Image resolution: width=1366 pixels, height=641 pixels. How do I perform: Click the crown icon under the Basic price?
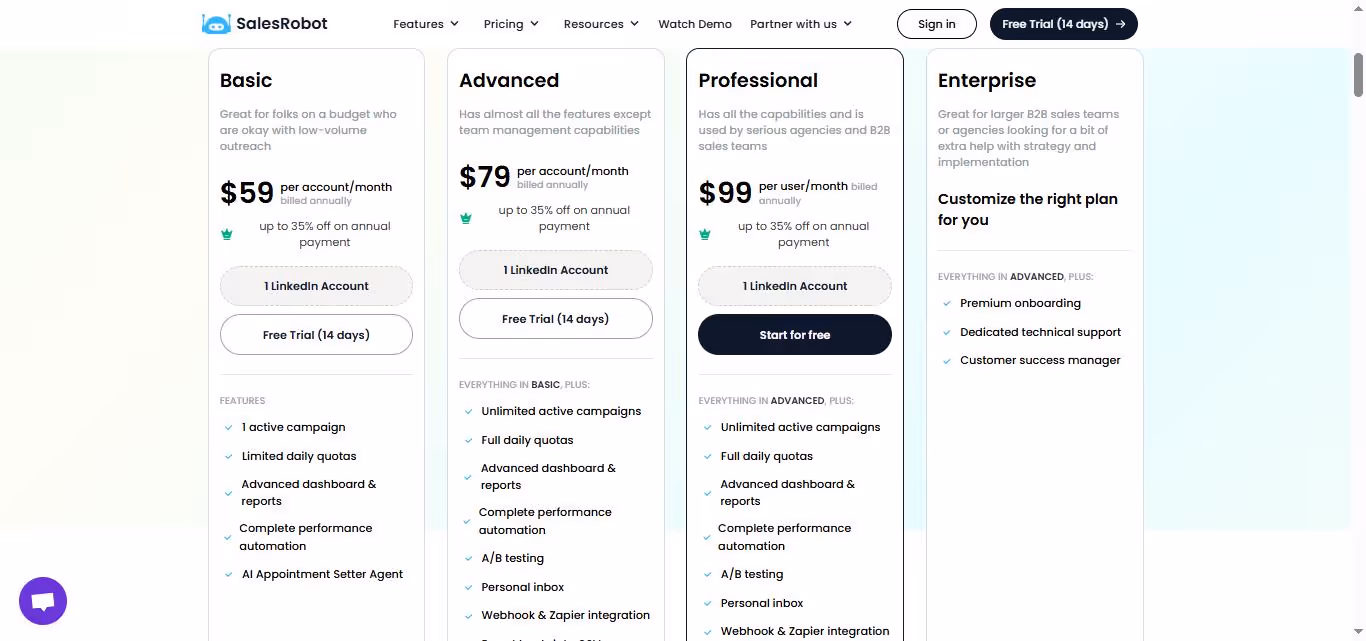click(227, 234)
